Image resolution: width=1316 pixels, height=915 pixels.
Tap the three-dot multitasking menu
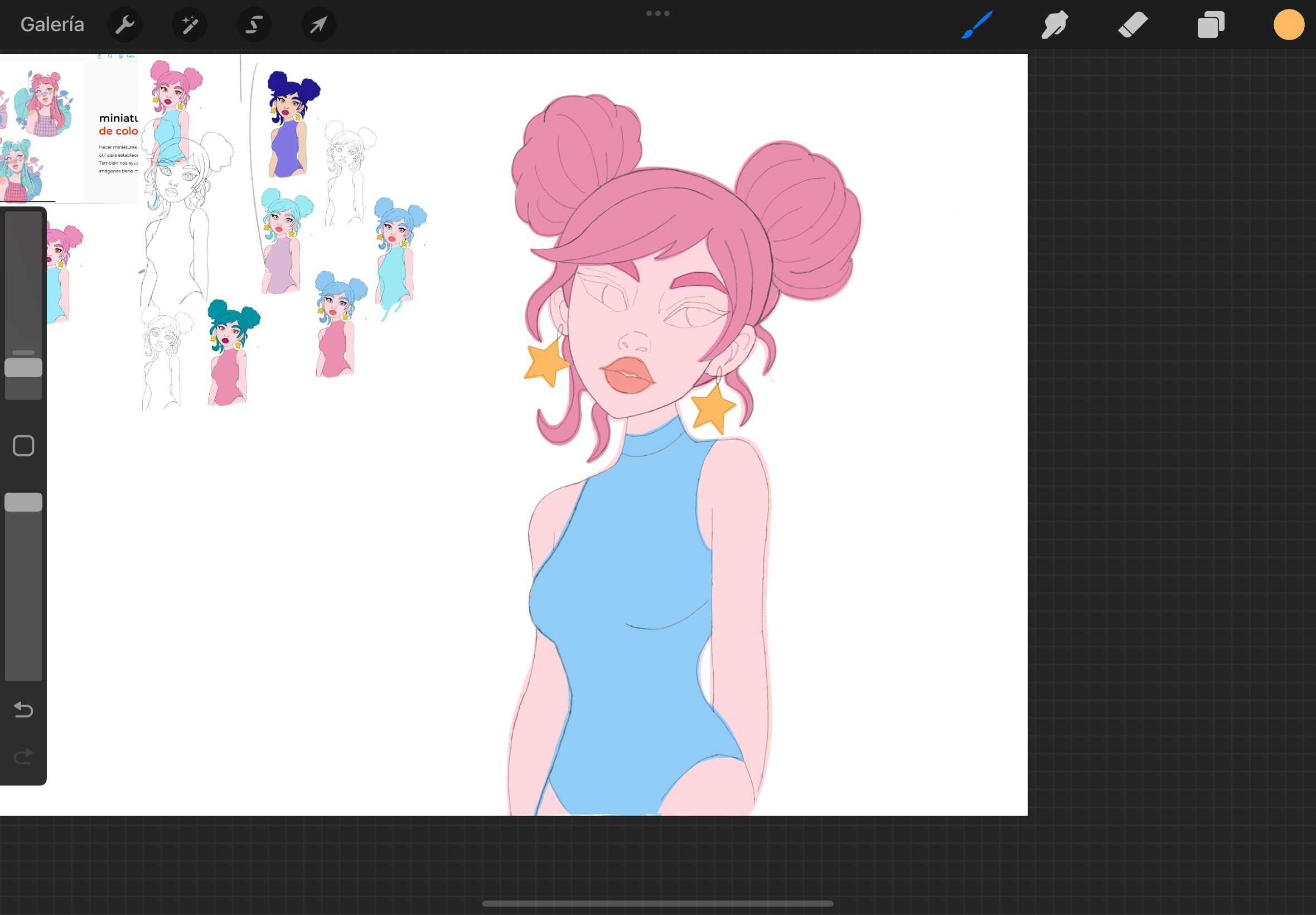(657, 13)
